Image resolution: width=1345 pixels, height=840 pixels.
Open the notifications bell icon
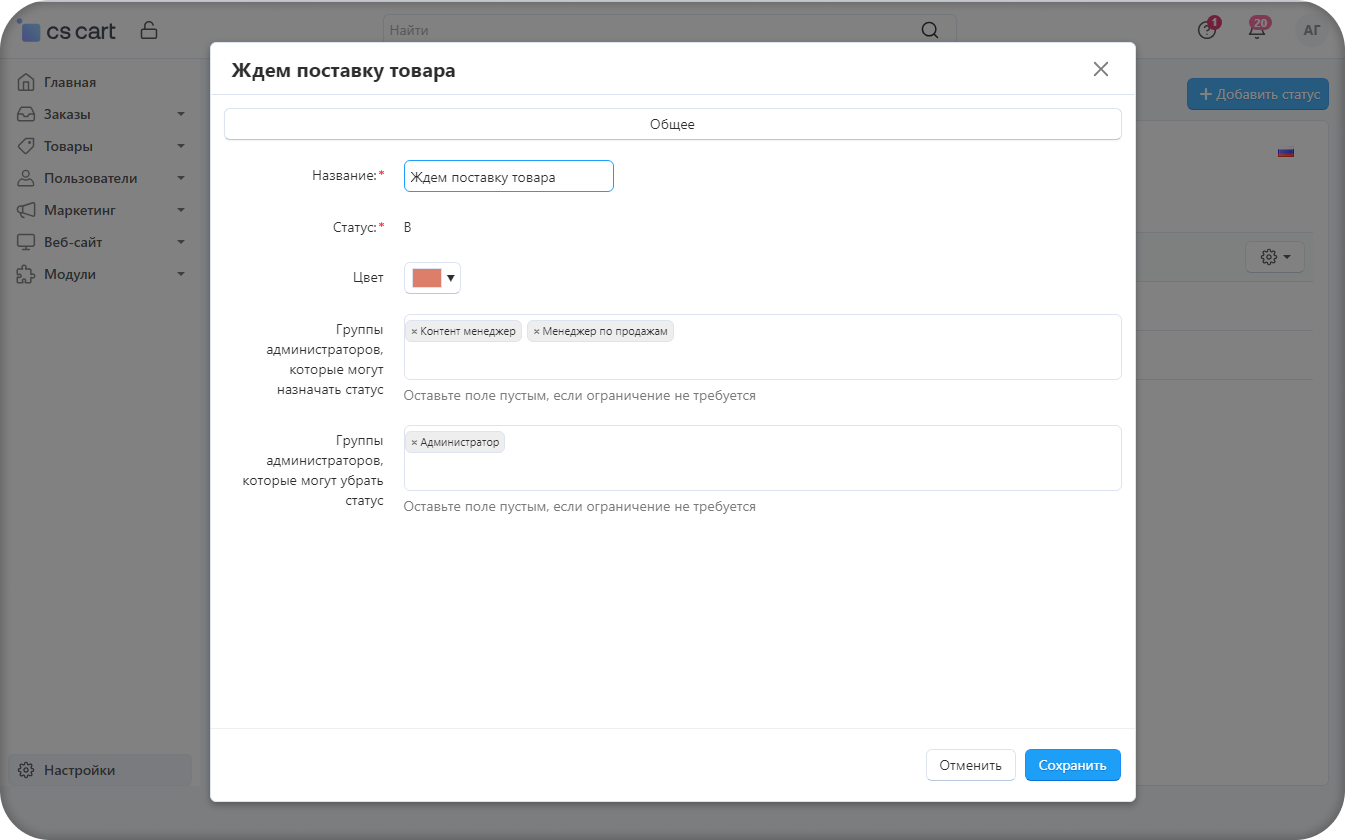tap(1257, 31)
